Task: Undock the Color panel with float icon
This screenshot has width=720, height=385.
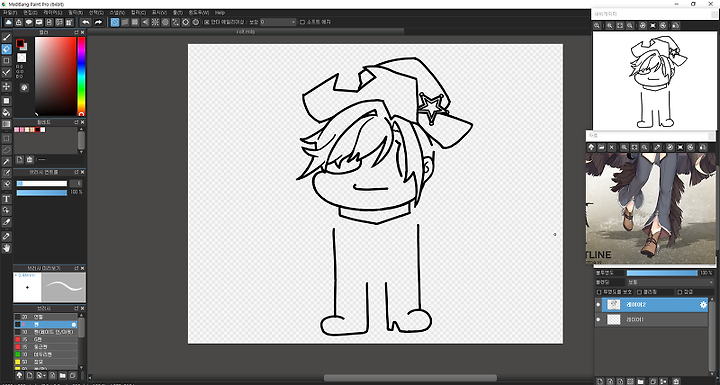Action: click(77, 33)
